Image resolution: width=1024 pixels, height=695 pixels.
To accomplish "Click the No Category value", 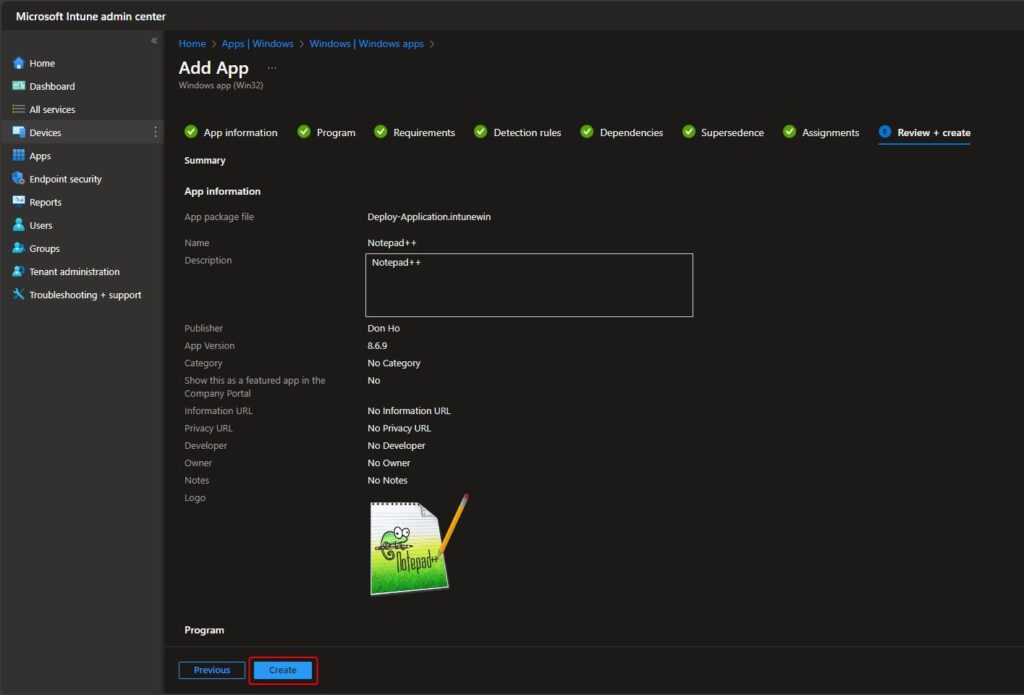I will pos(394,363).
